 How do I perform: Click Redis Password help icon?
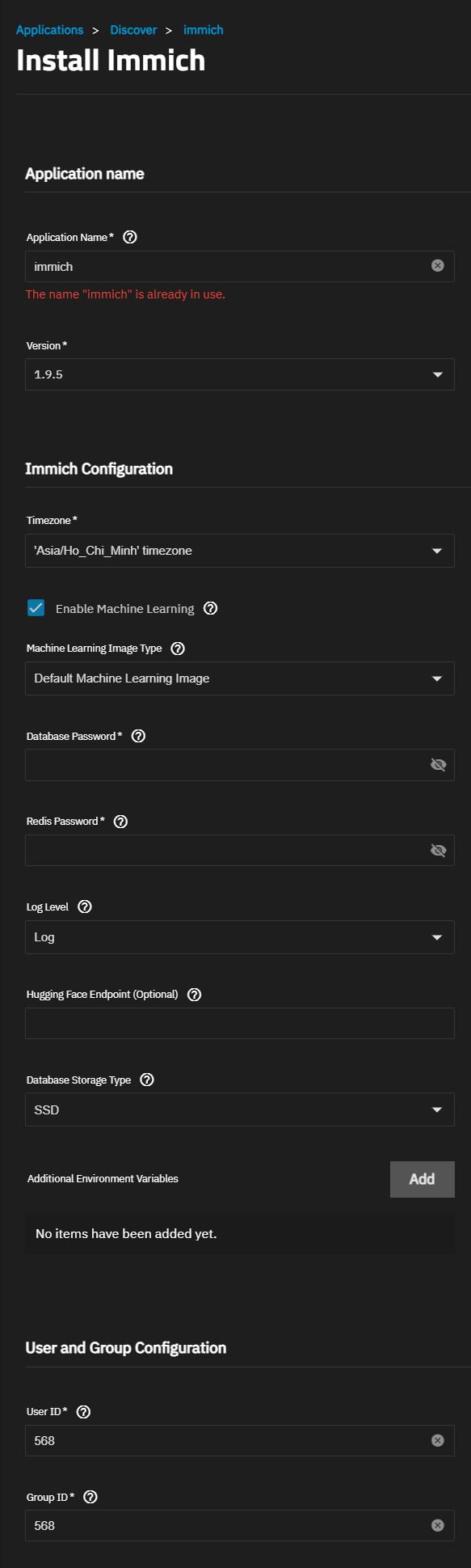(120, 822)
